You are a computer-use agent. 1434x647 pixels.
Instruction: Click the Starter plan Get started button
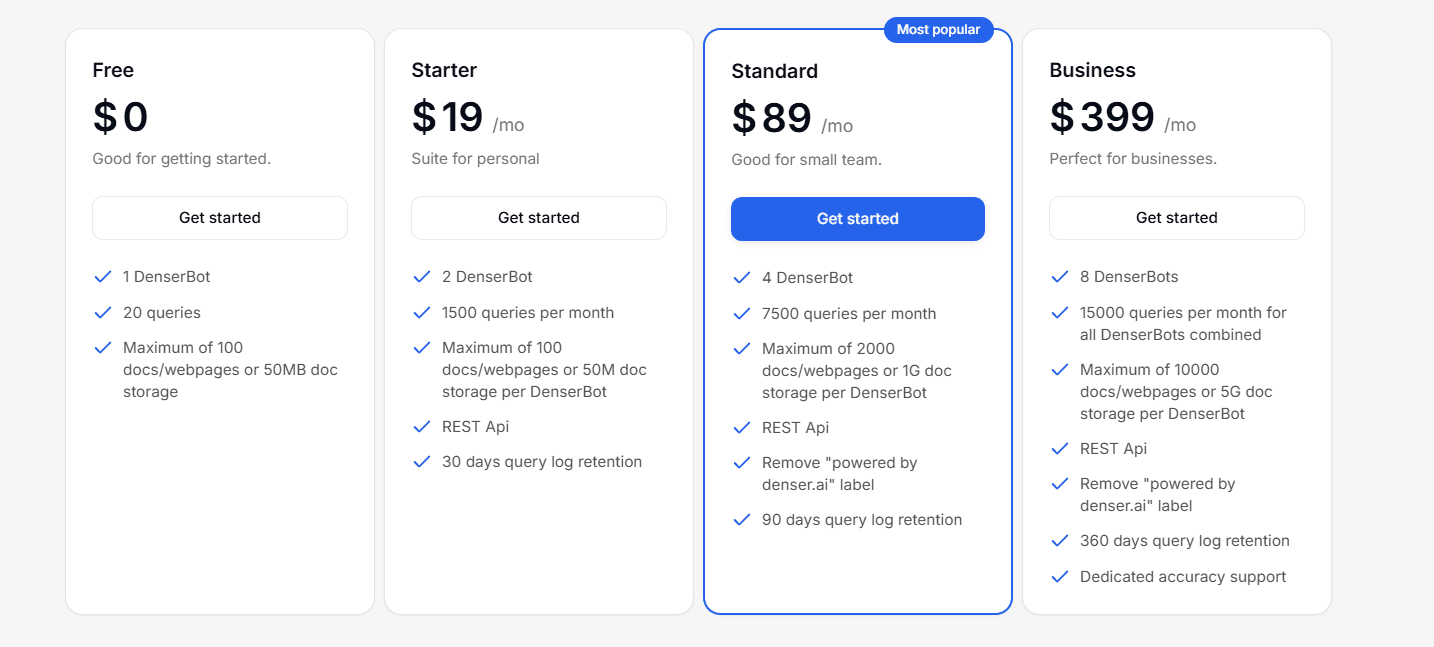tap(539, 218)
